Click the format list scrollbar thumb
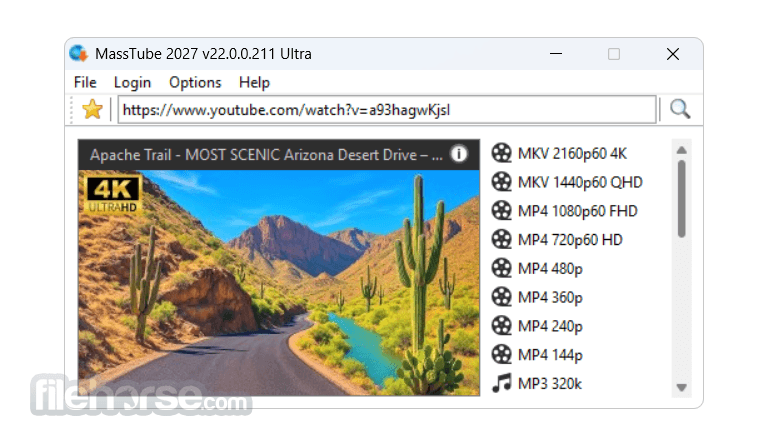Screen dimensions: 768x446 pos(681,199)
